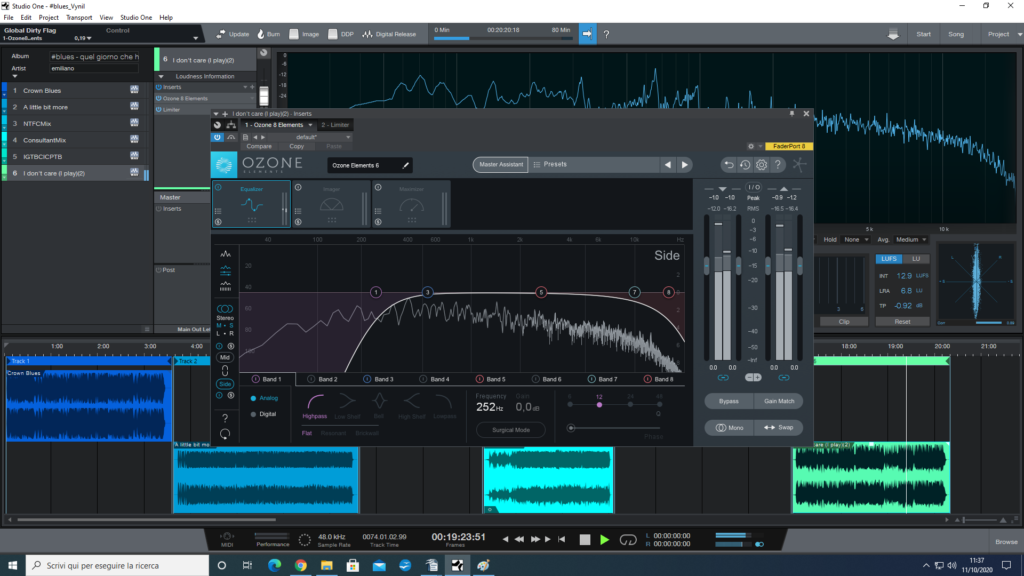Open Ozone help question mark icon

(x=778, y=165)
